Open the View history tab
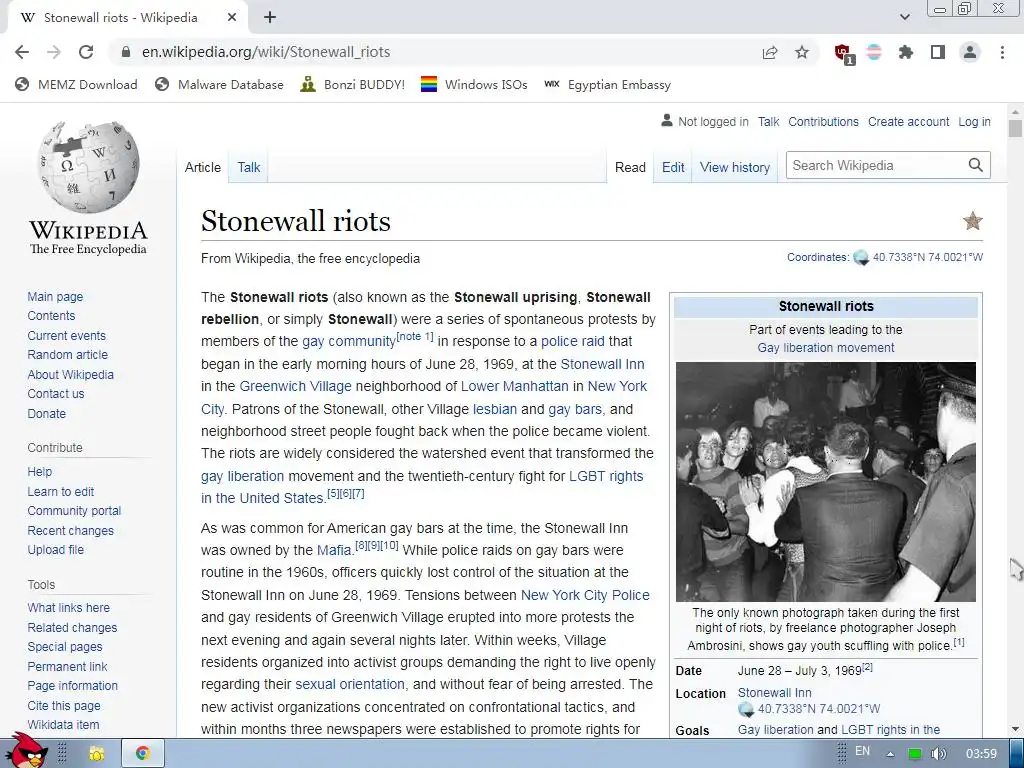Viewport: 1024px width, 768px height. (735, 167)
